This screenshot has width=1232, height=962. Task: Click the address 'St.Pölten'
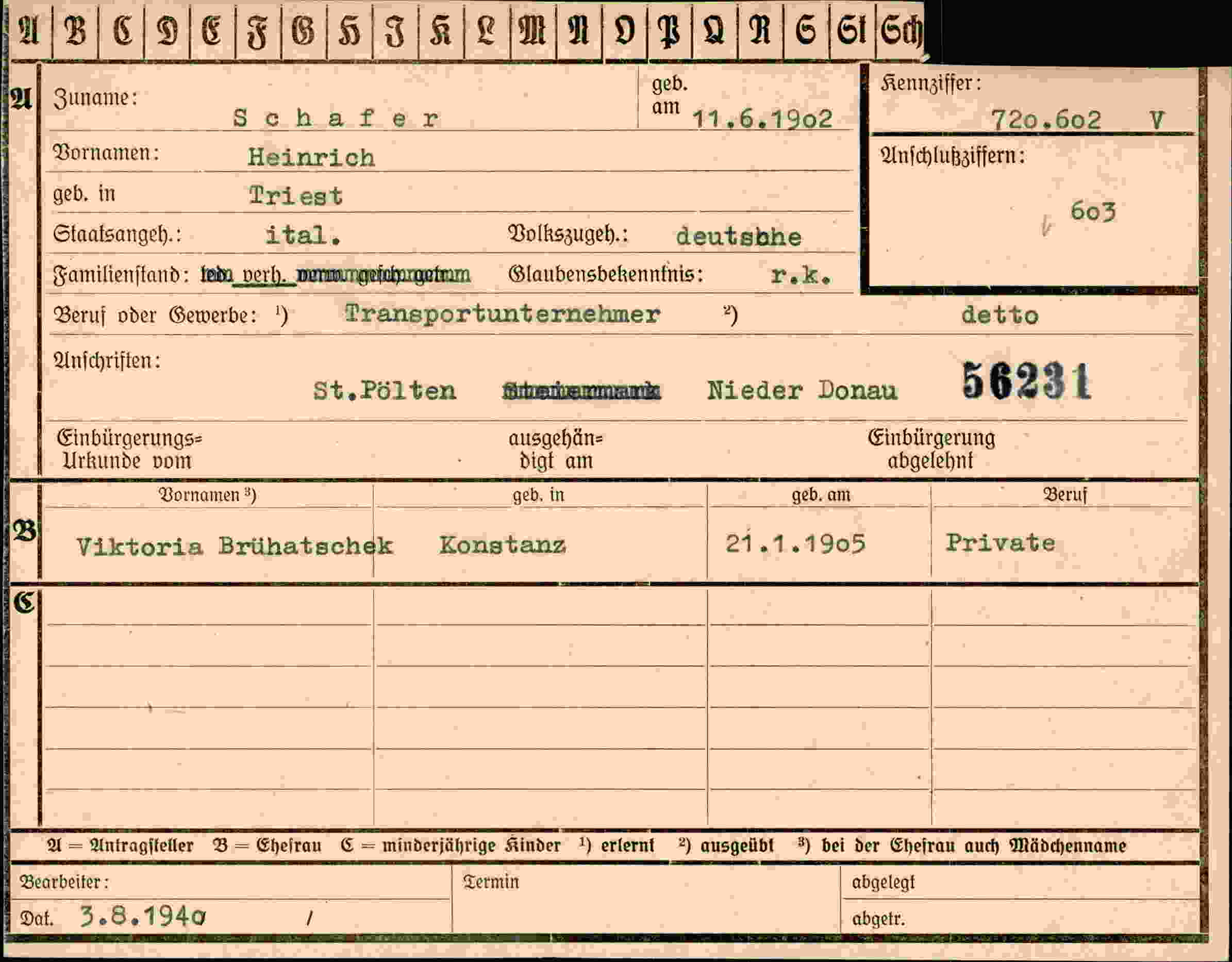pos(385,390)
